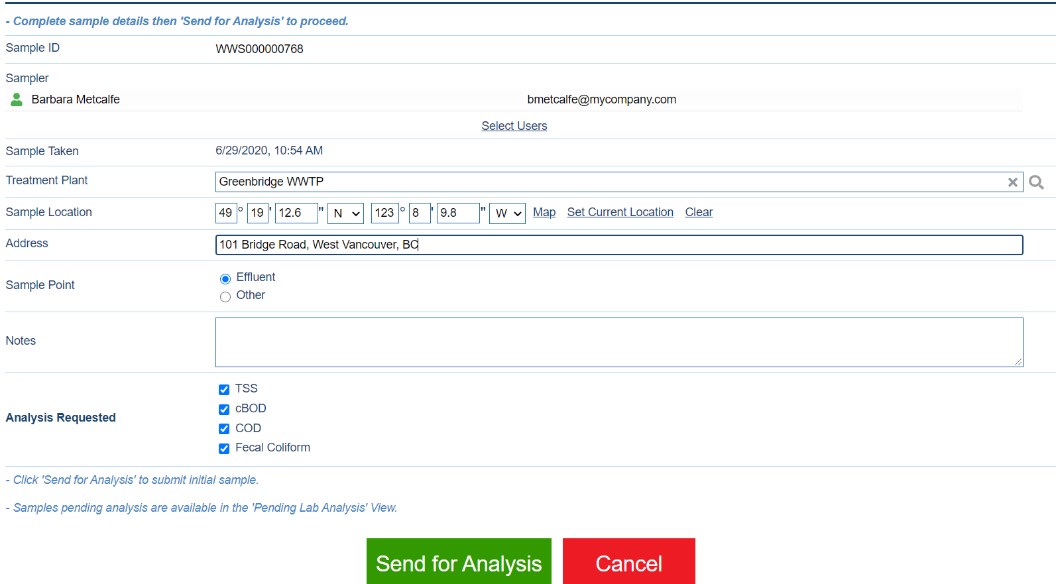Click the green sampler user icon

tap(16, 99)
